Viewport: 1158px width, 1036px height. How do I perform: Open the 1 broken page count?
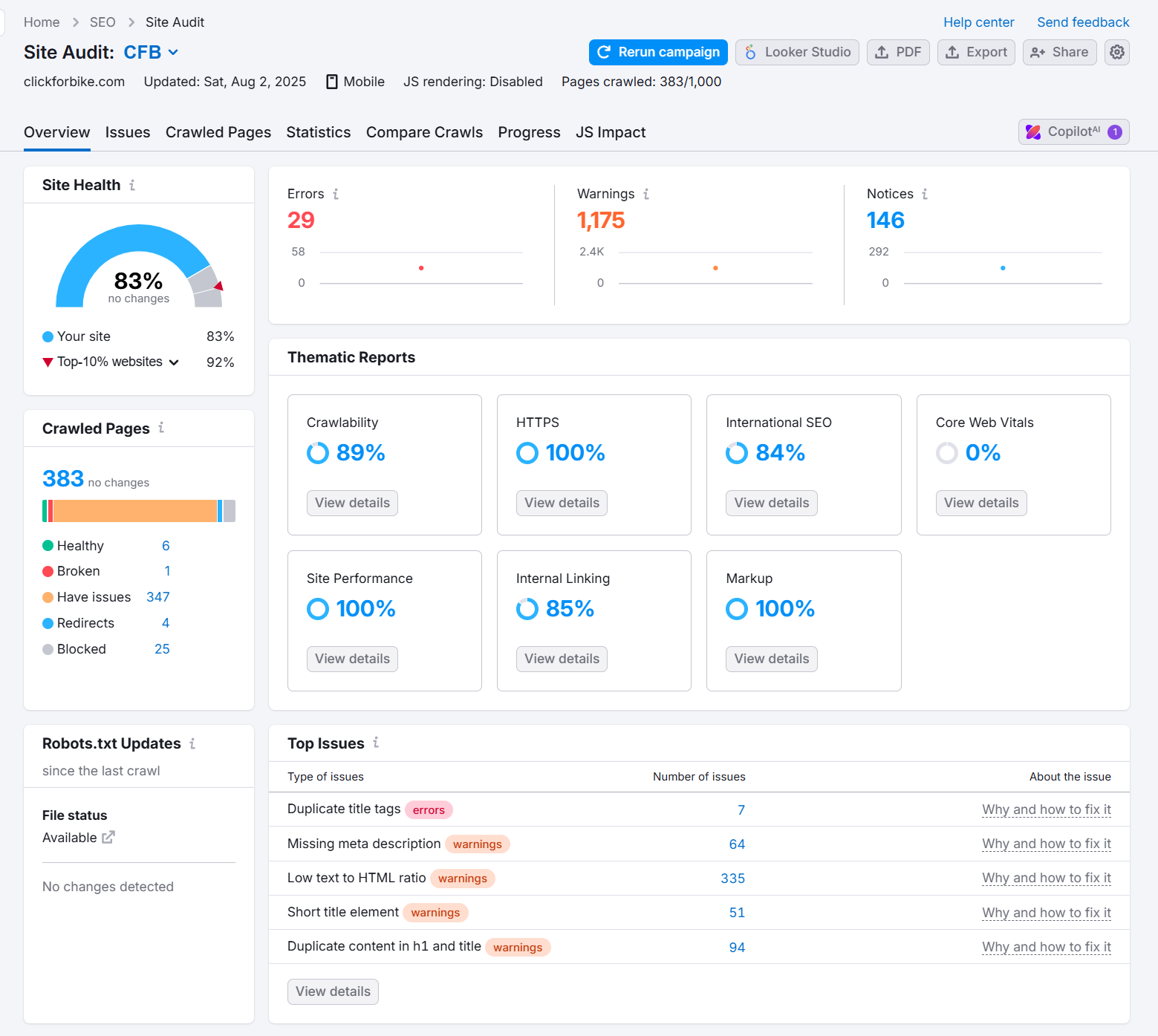(x=167, y=571)
